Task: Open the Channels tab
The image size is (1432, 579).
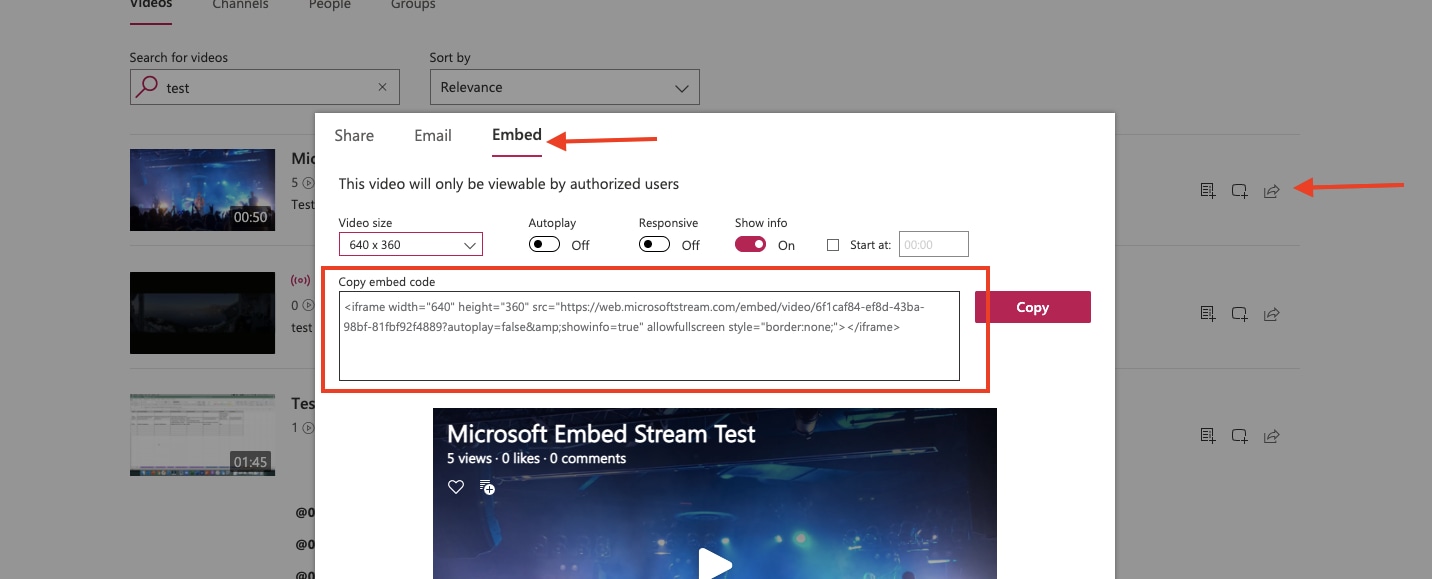Action: 240,5
